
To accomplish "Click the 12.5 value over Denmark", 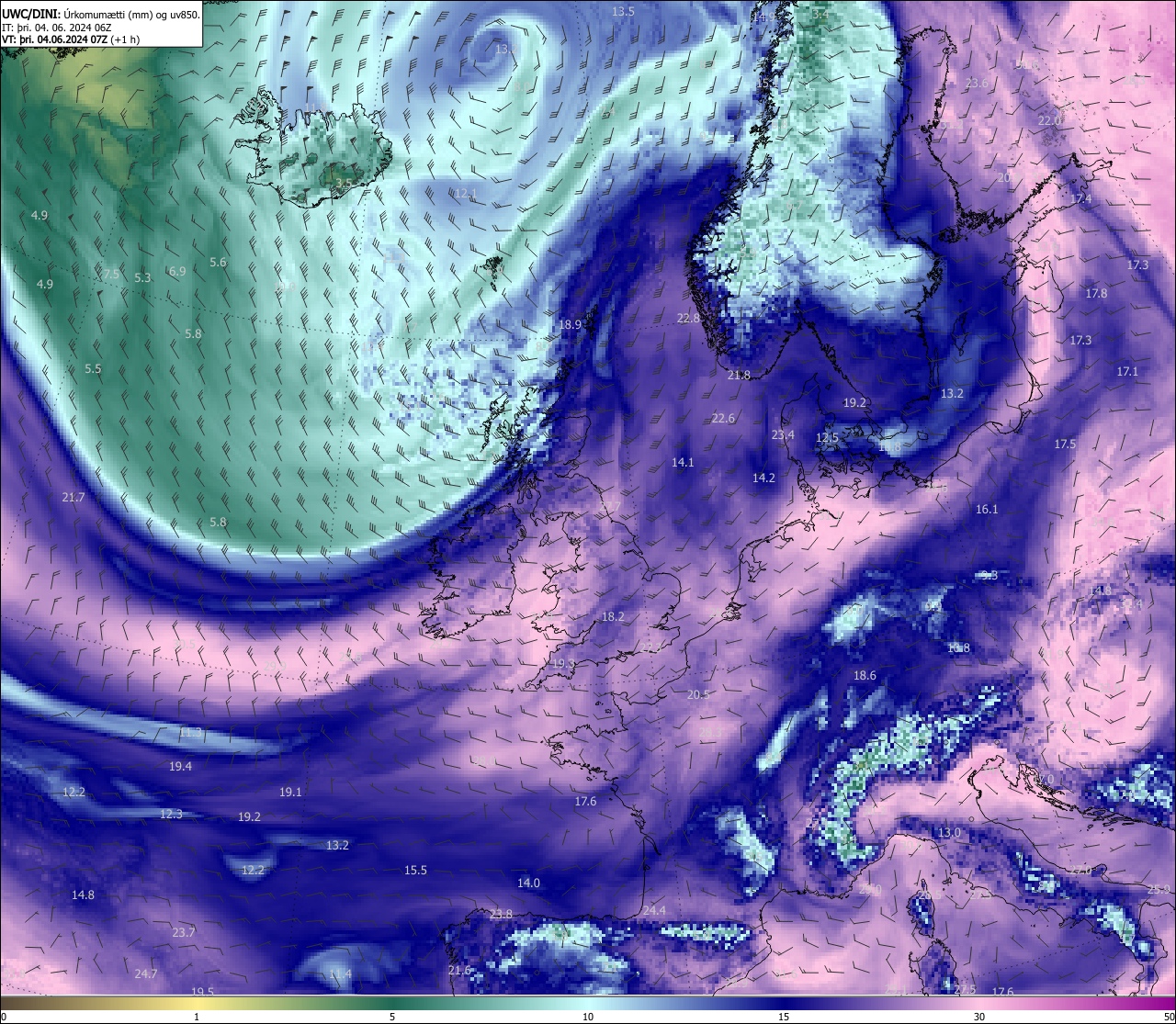I will pyautogui.click(x=827, y=438).
